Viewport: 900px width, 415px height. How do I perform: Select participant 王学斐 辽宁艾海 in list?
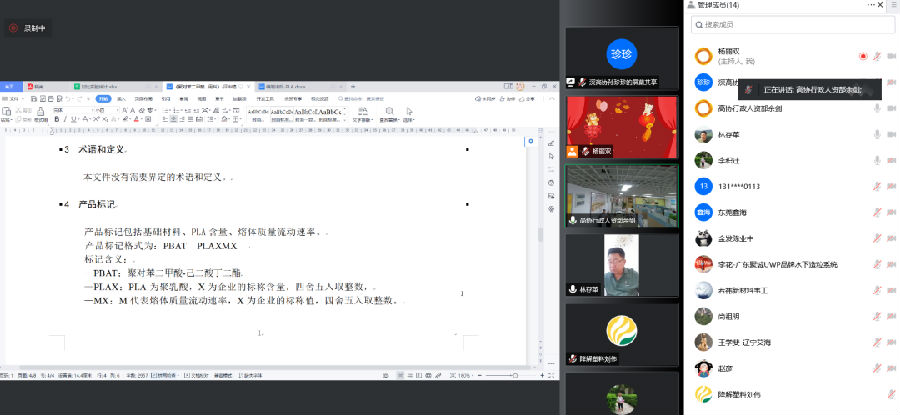792,342
